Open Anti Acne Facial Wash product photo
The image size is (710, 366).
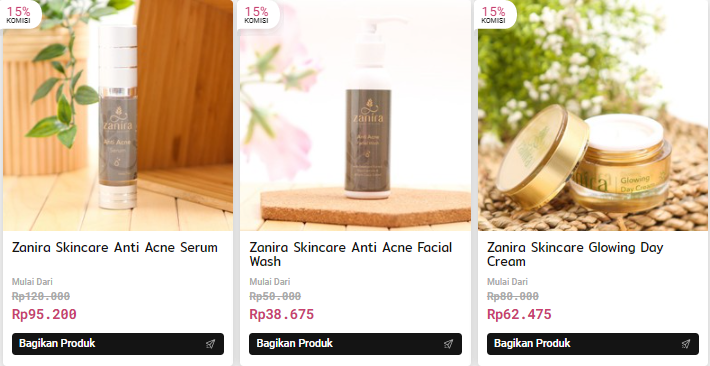click(x=355, y=116)
